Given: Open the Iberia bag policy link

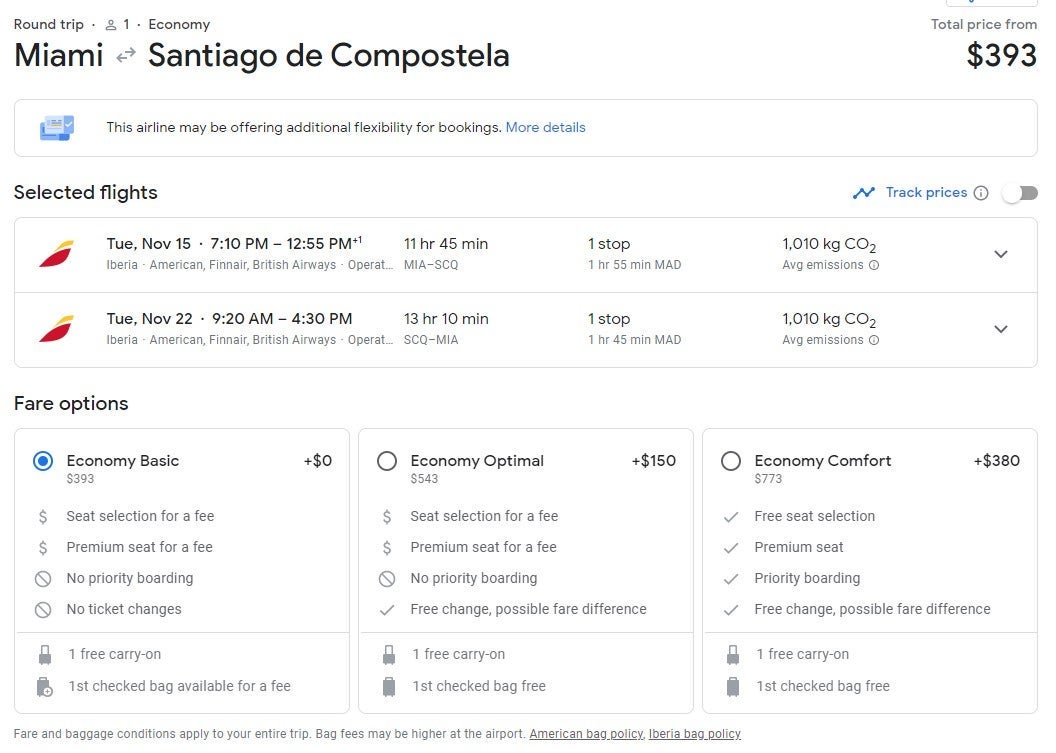Looking at the screenshot, I should pos(694,734).
